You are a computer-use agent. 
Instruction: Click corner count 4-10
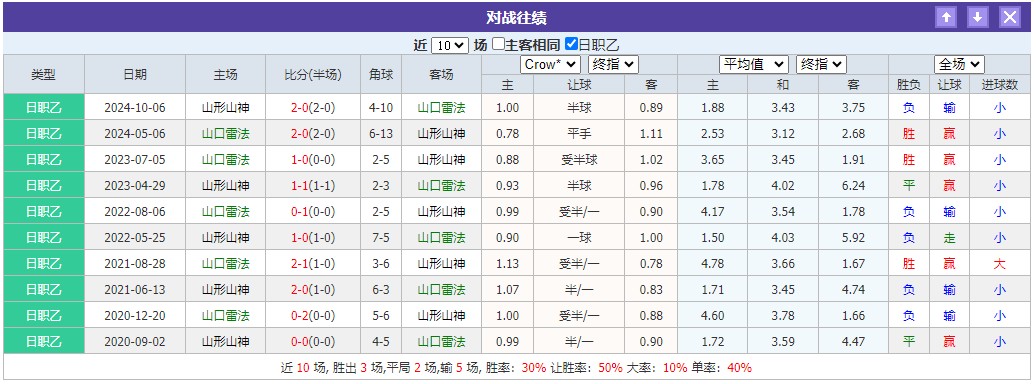click(x=381, y=107)
